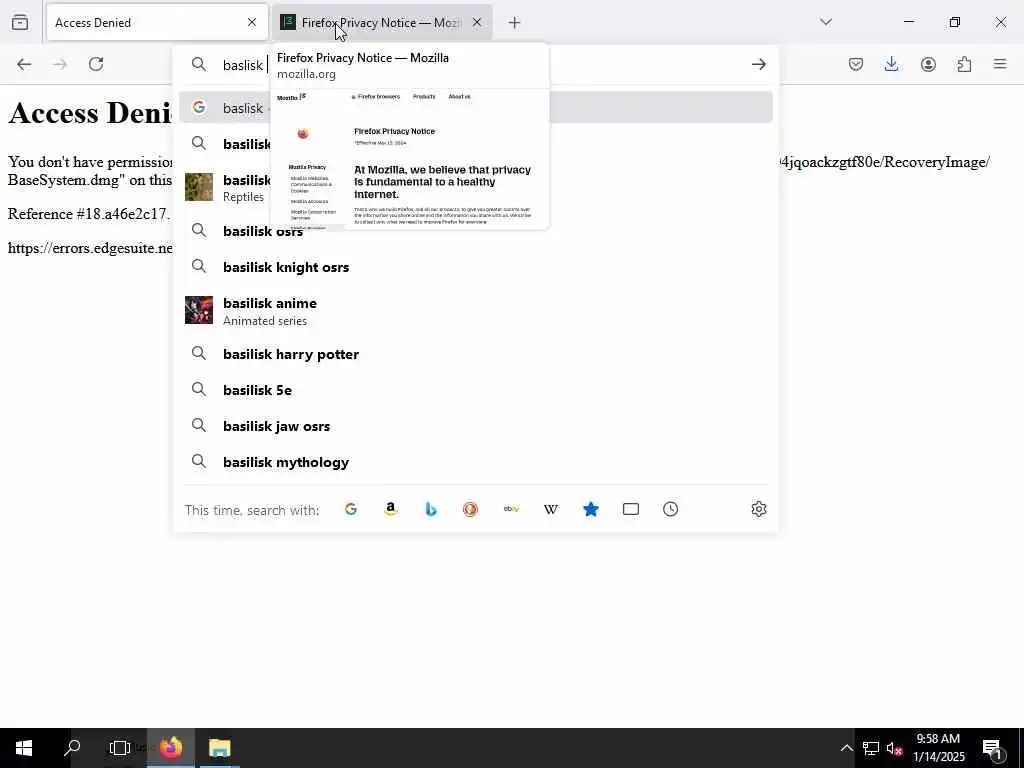
Task: Open File Explorer from taskbar
Action: (219, 748)
